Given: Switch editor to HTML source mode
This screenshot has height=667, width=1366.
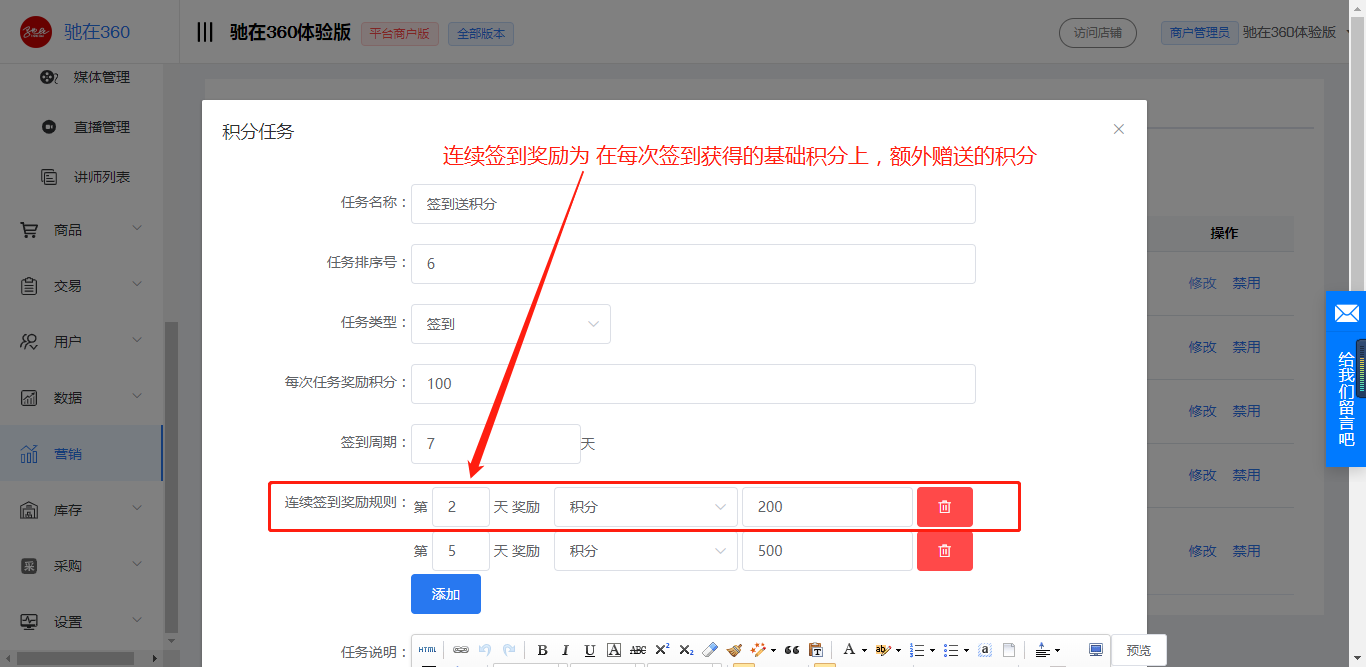Looking at the screenshot, I should click(427, 650).
